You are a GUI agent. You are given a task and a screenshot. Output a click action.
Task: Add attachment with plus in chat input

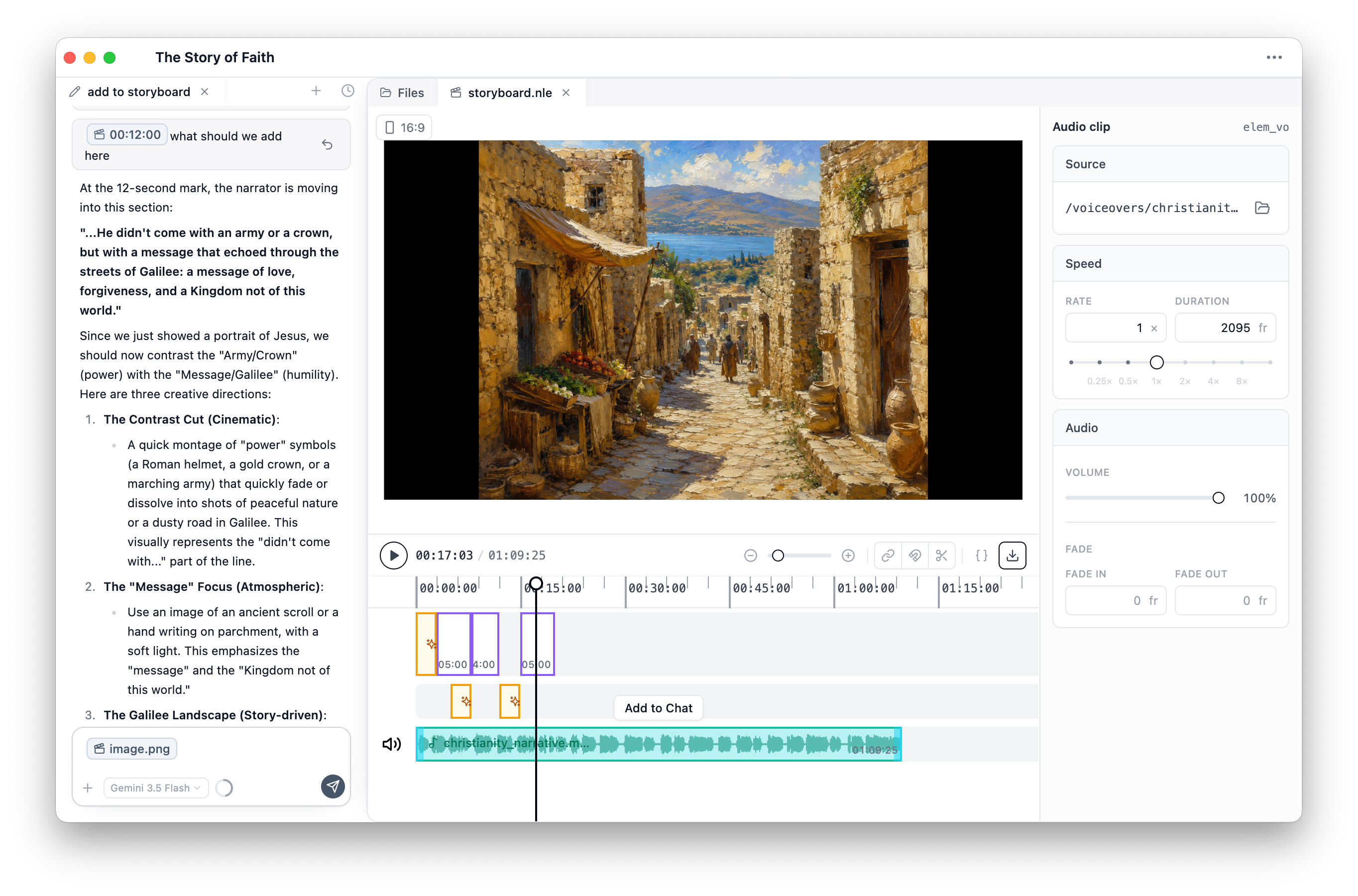(88, 788)
